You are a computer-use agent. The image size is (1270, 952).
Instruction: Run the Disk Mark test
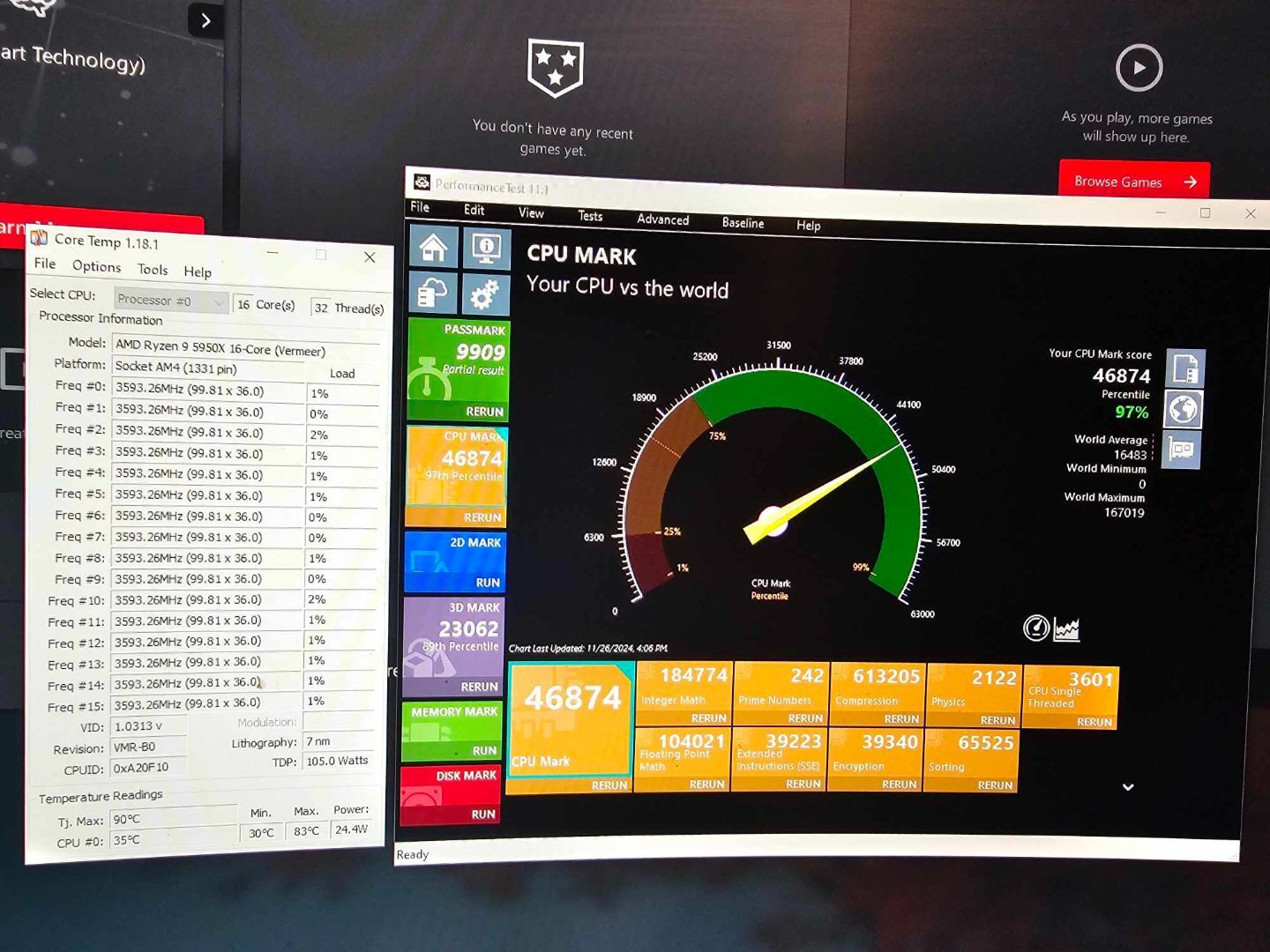click(482, 814)
